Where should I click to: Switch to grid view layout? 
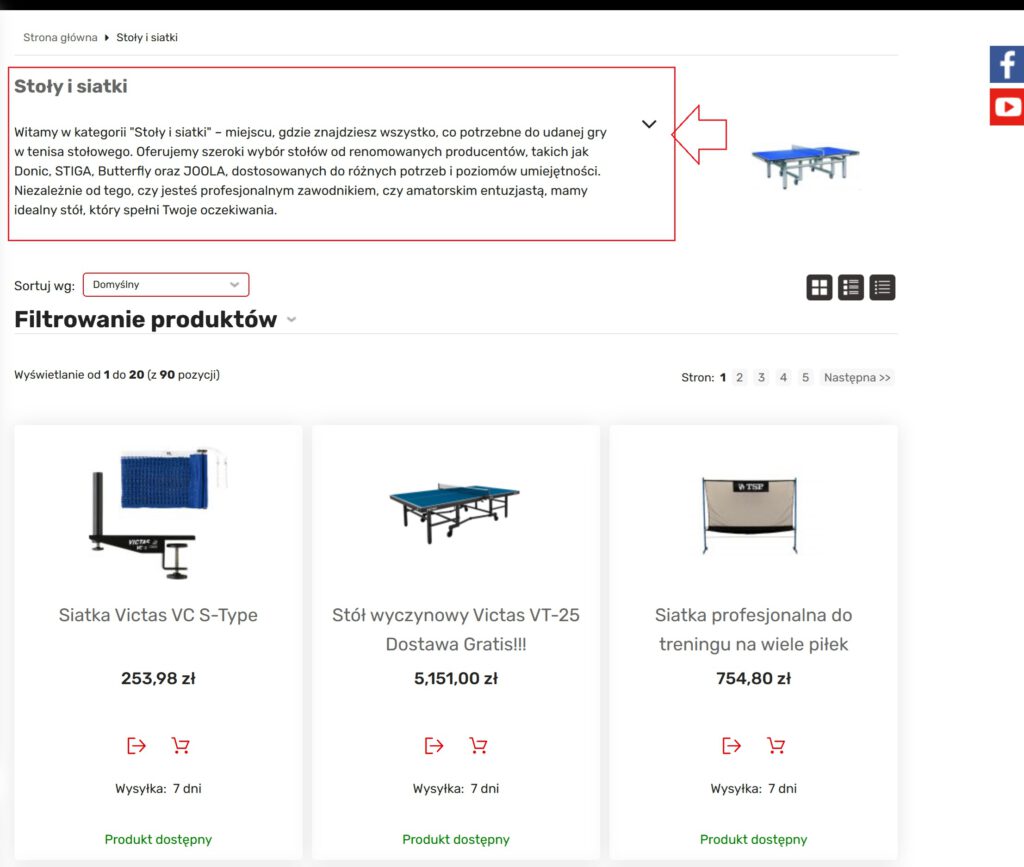(819, 287)
